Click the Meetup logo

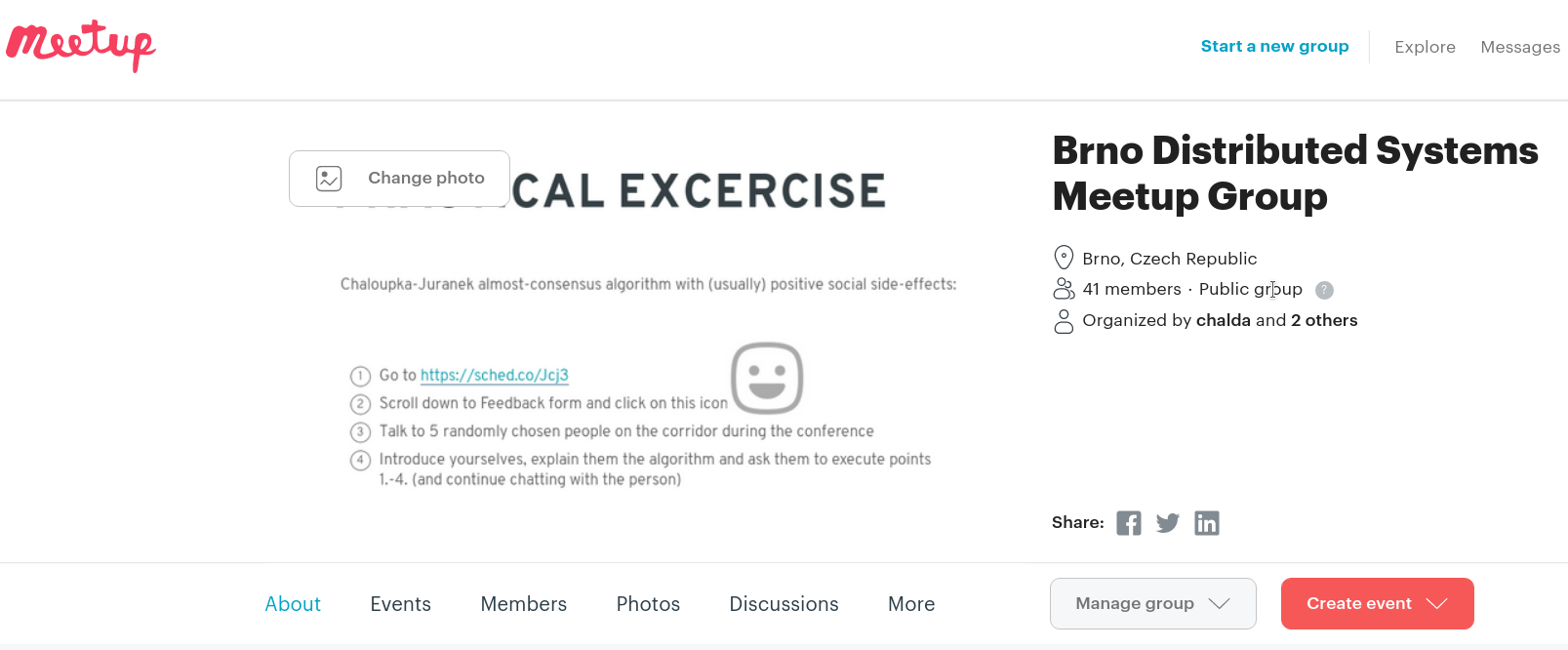[81, 45]
